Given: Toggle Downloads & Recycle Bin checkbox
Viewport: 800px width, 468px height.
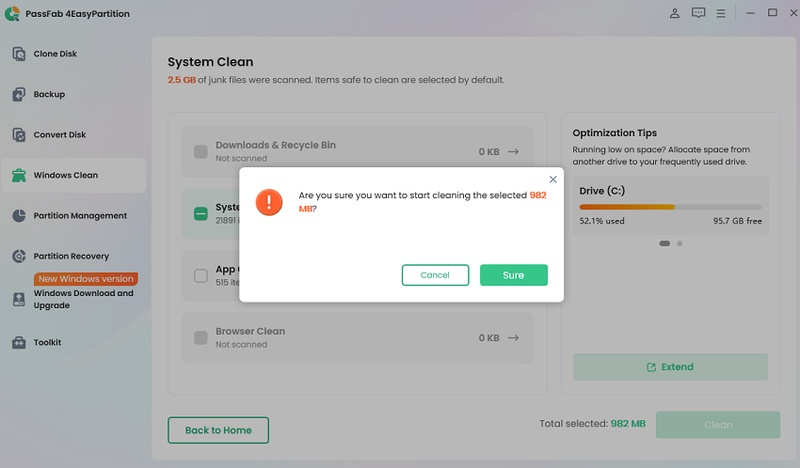Looking at the screenshot, I should tap(201, 152).
